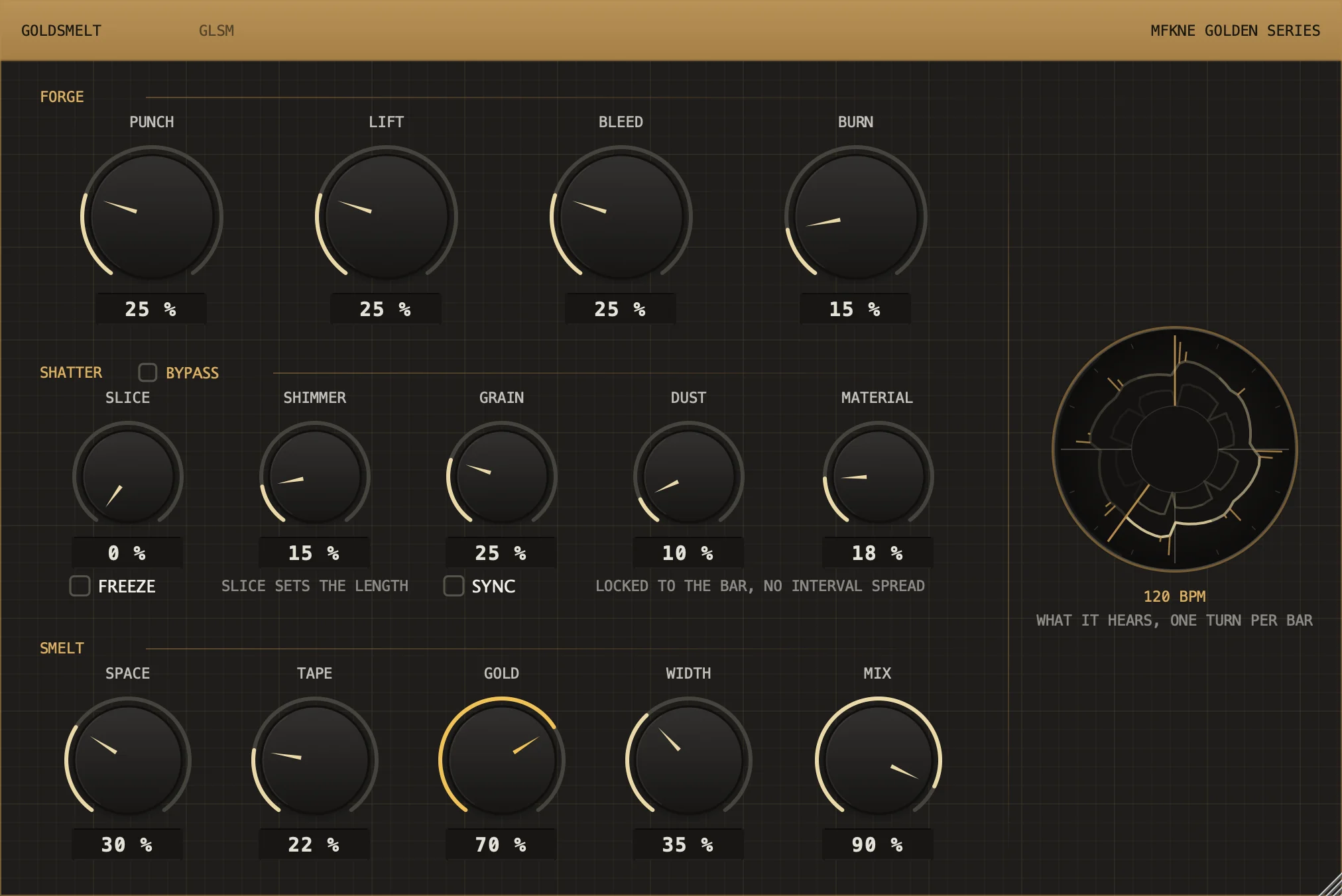Click the PUNCH 25 % value field
This screenshot has width=1342, height=896.
click(x=151, y=309)
